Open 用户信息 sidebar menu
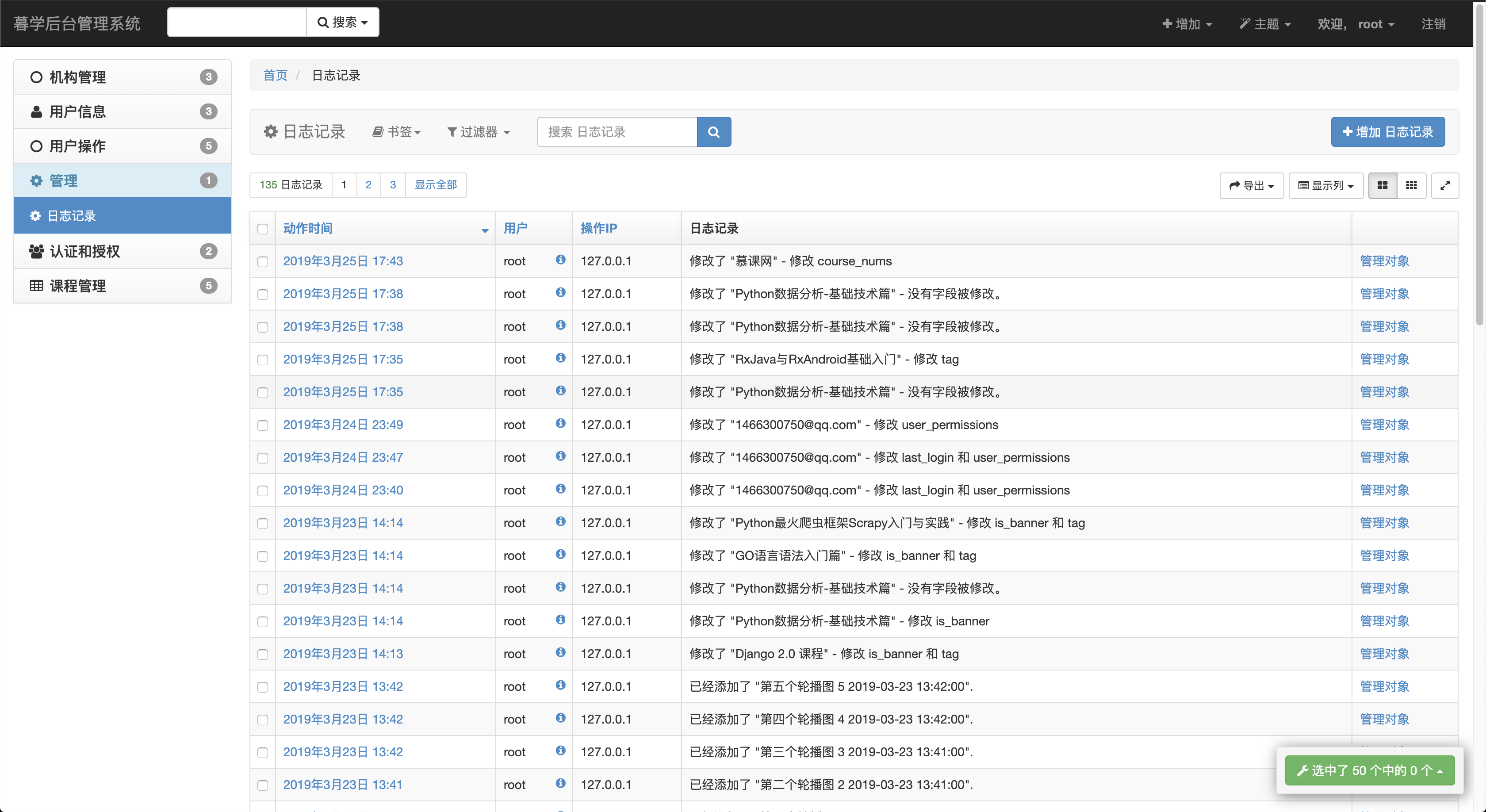 (x=123, y=112)
